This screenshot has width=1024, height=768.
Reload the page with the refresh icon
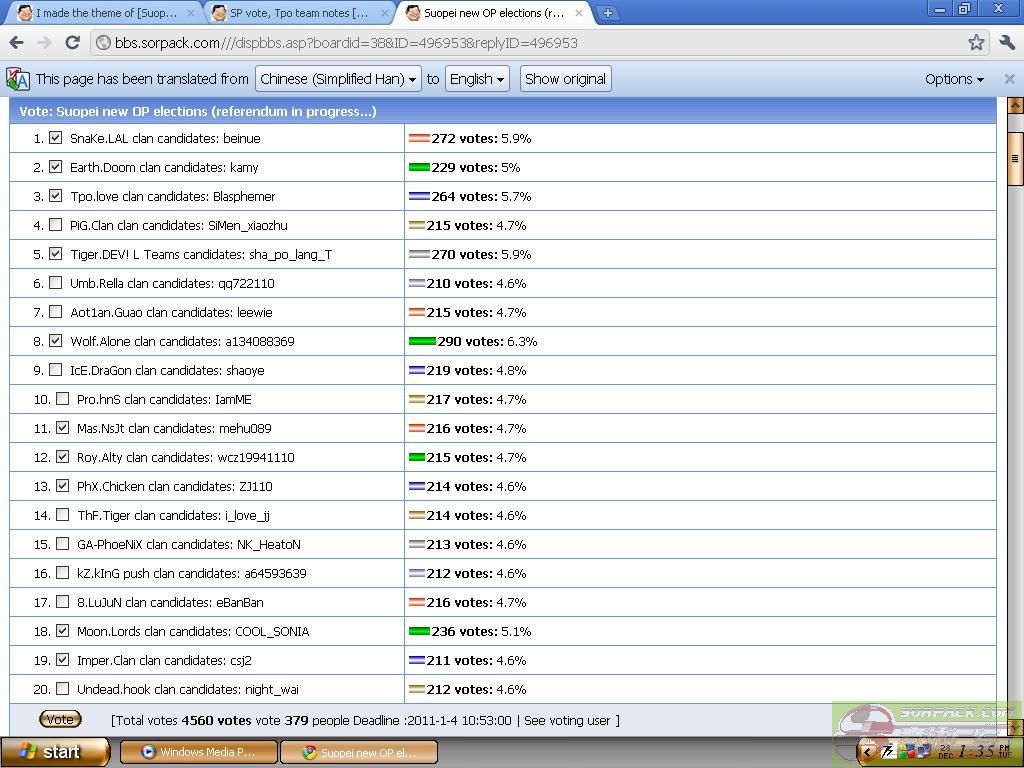pyautogui.click(x=72, y=43)
